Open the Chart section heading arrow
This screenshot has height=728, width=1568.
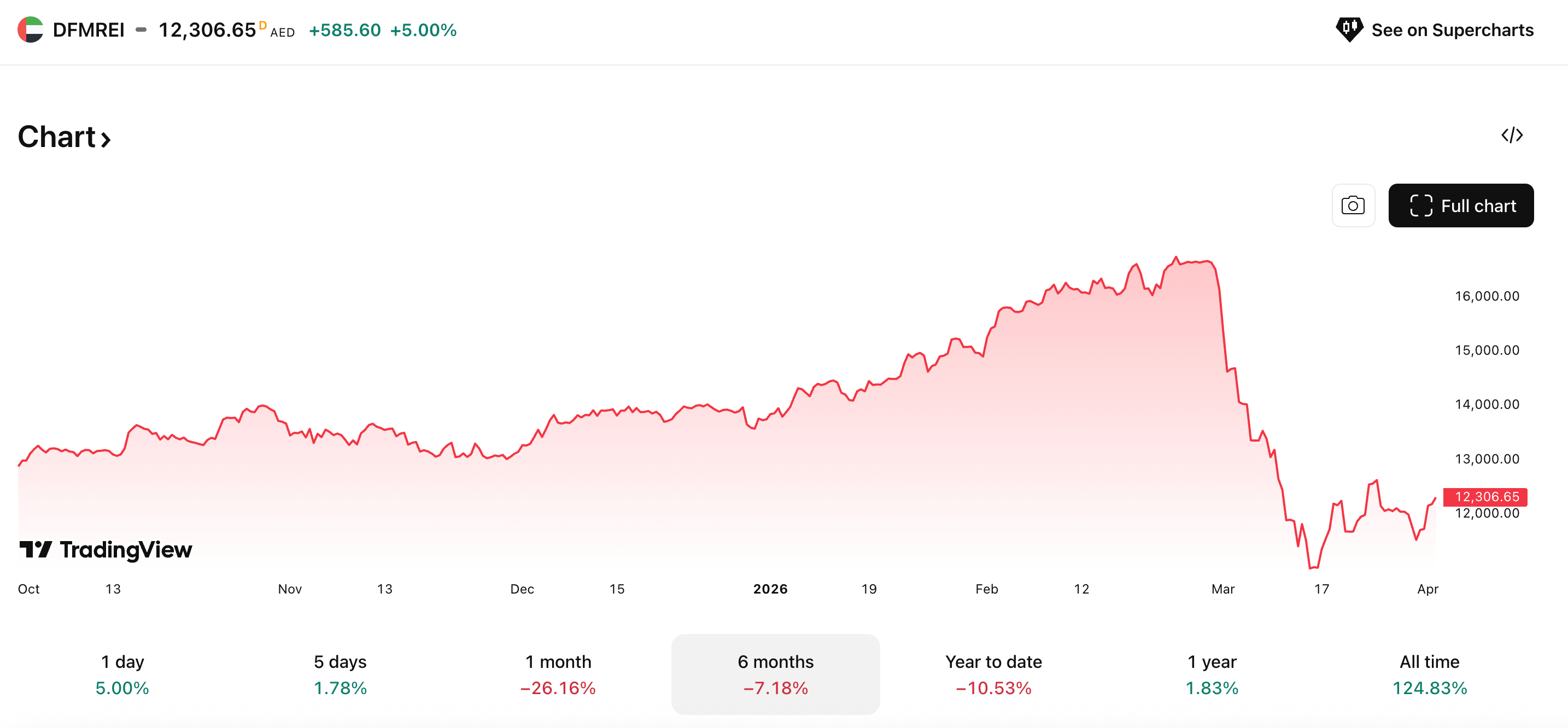[x=106, y=140]
